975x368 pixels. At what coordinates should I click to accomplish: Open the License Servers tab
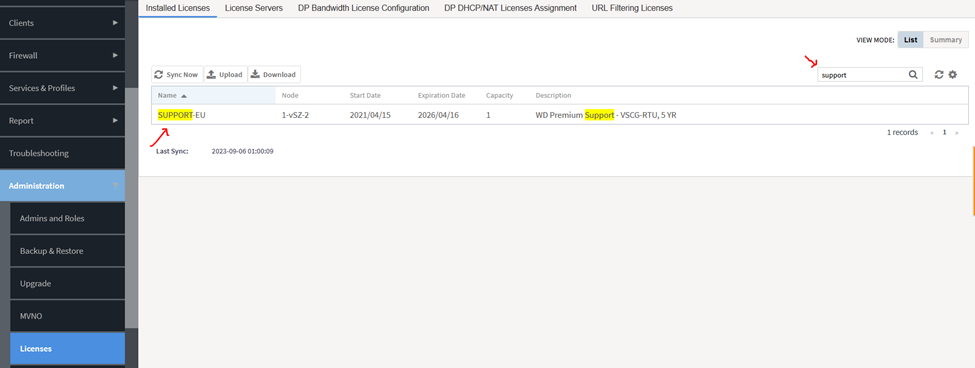[x=254, y=8]
